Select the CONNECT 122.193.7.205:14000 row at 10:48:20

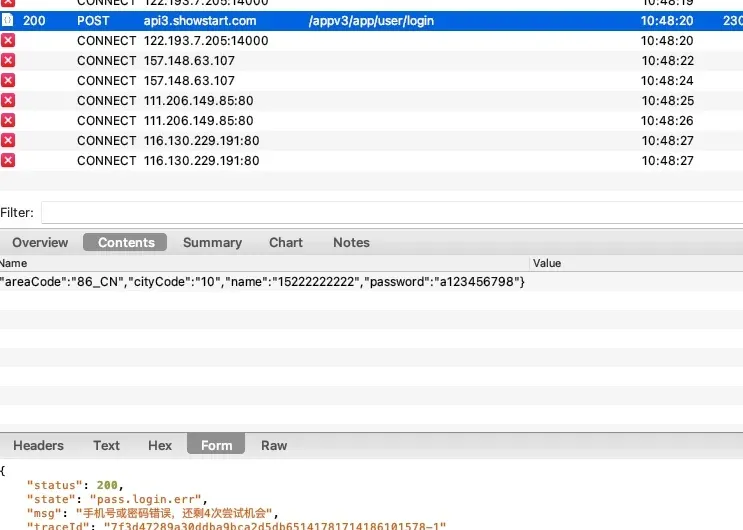coord(372,40)
